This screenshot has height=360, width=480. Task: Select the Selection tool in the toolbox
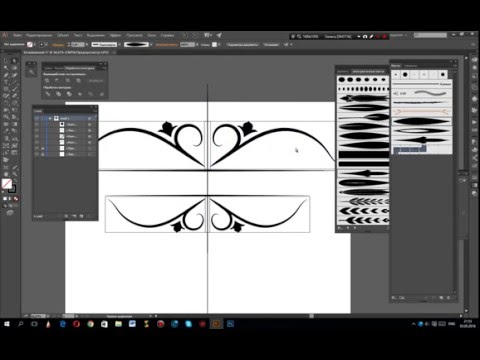click(x=6, y=61)
